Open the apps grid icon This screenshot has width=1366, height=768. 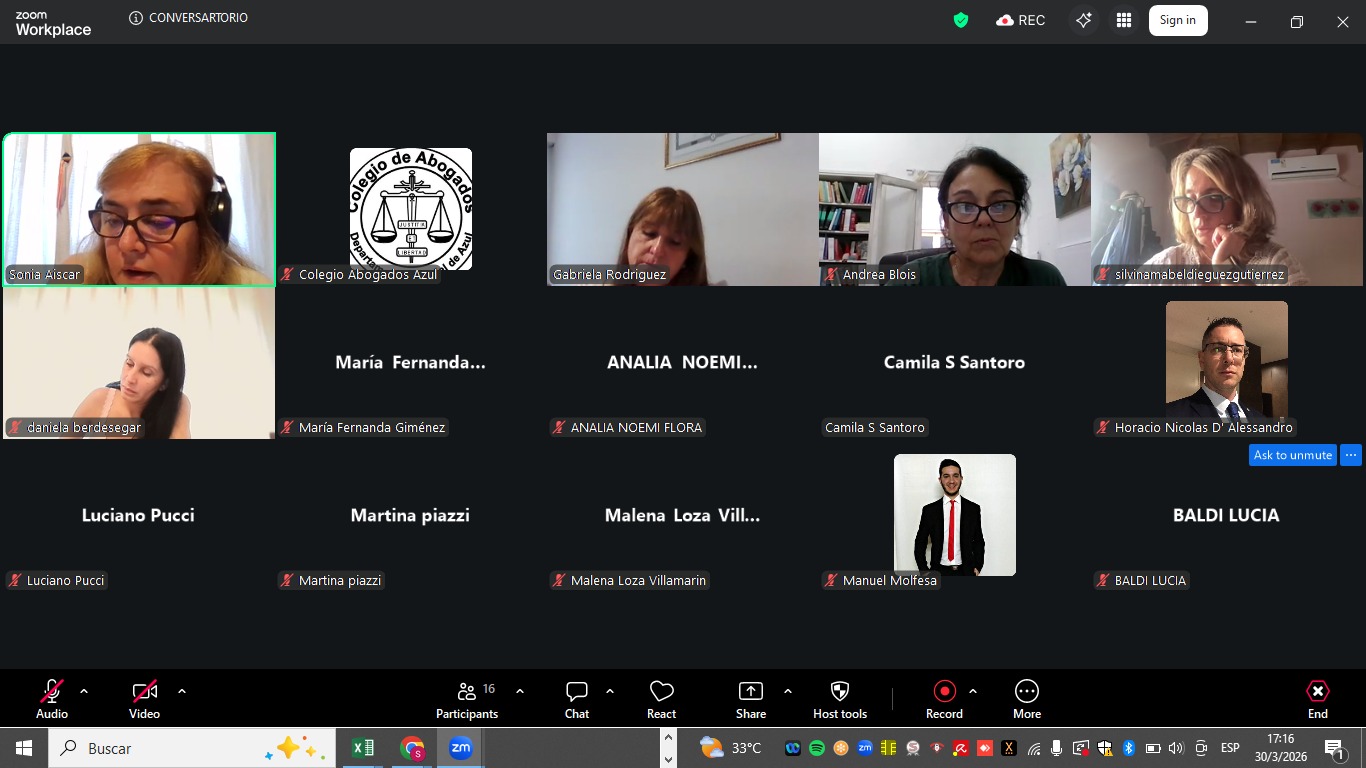tap(1124, 20)
